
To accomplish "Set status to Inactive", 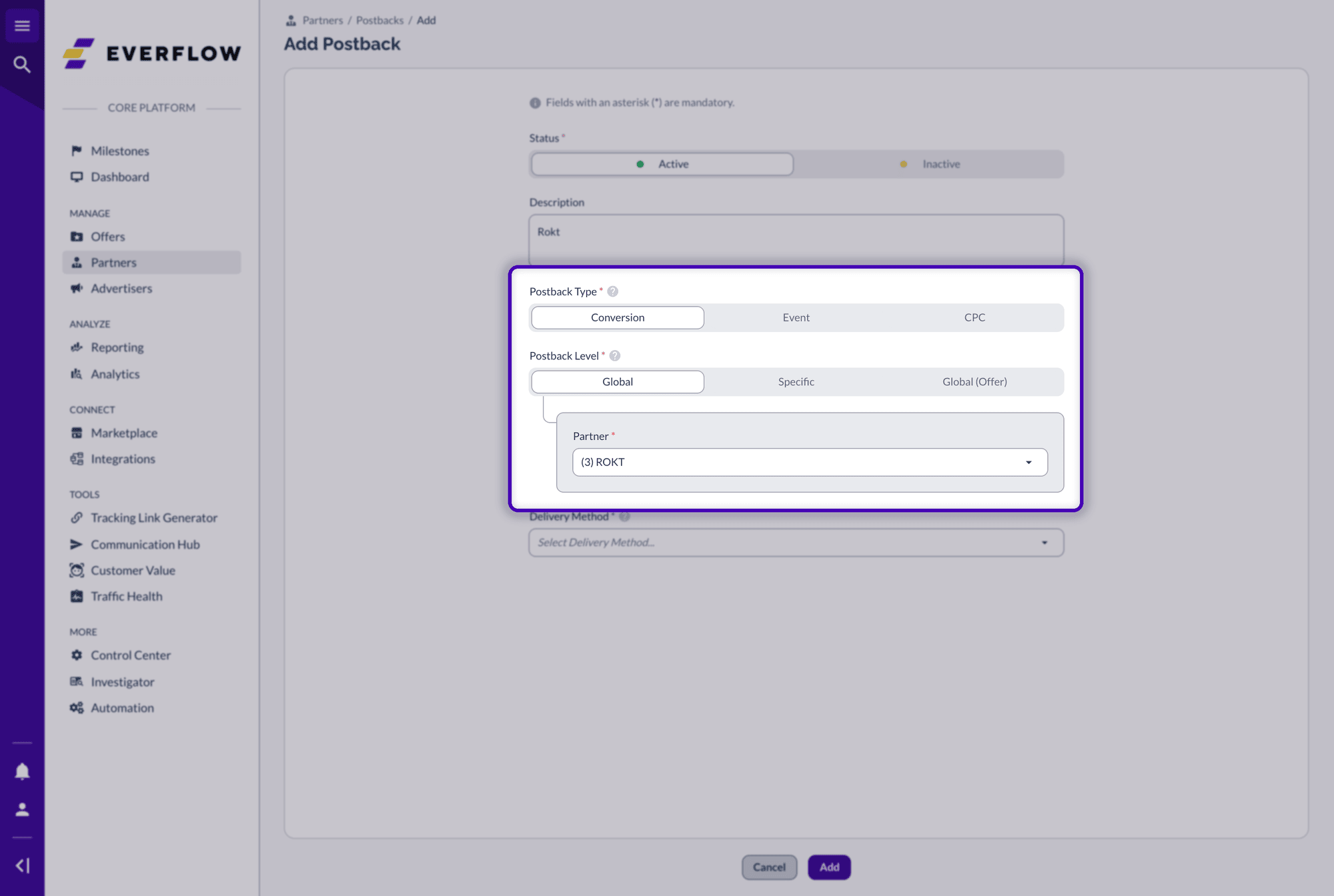I will click(x=930, y=164).
